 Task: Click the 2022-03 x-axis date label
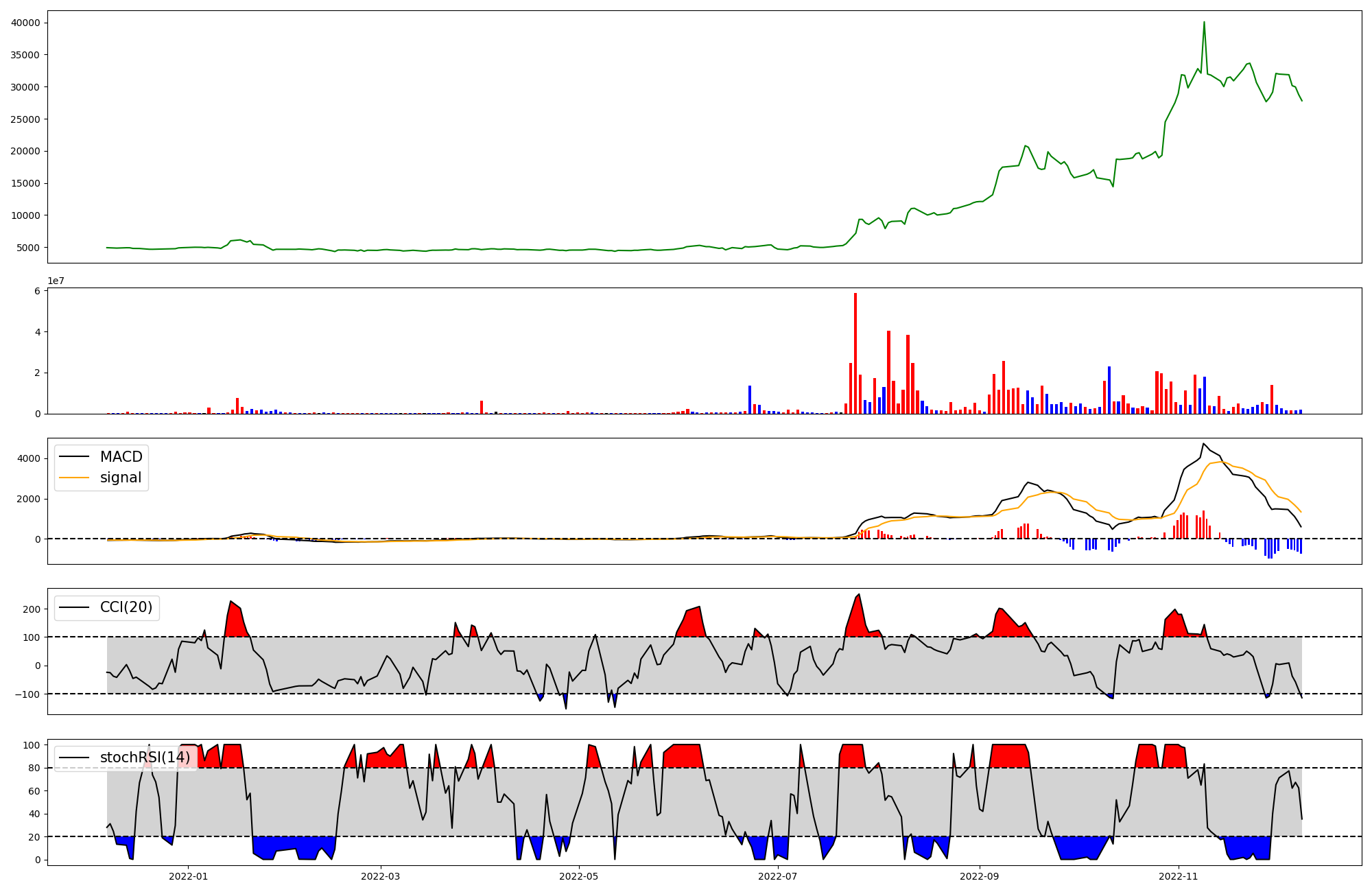point(380,876)
